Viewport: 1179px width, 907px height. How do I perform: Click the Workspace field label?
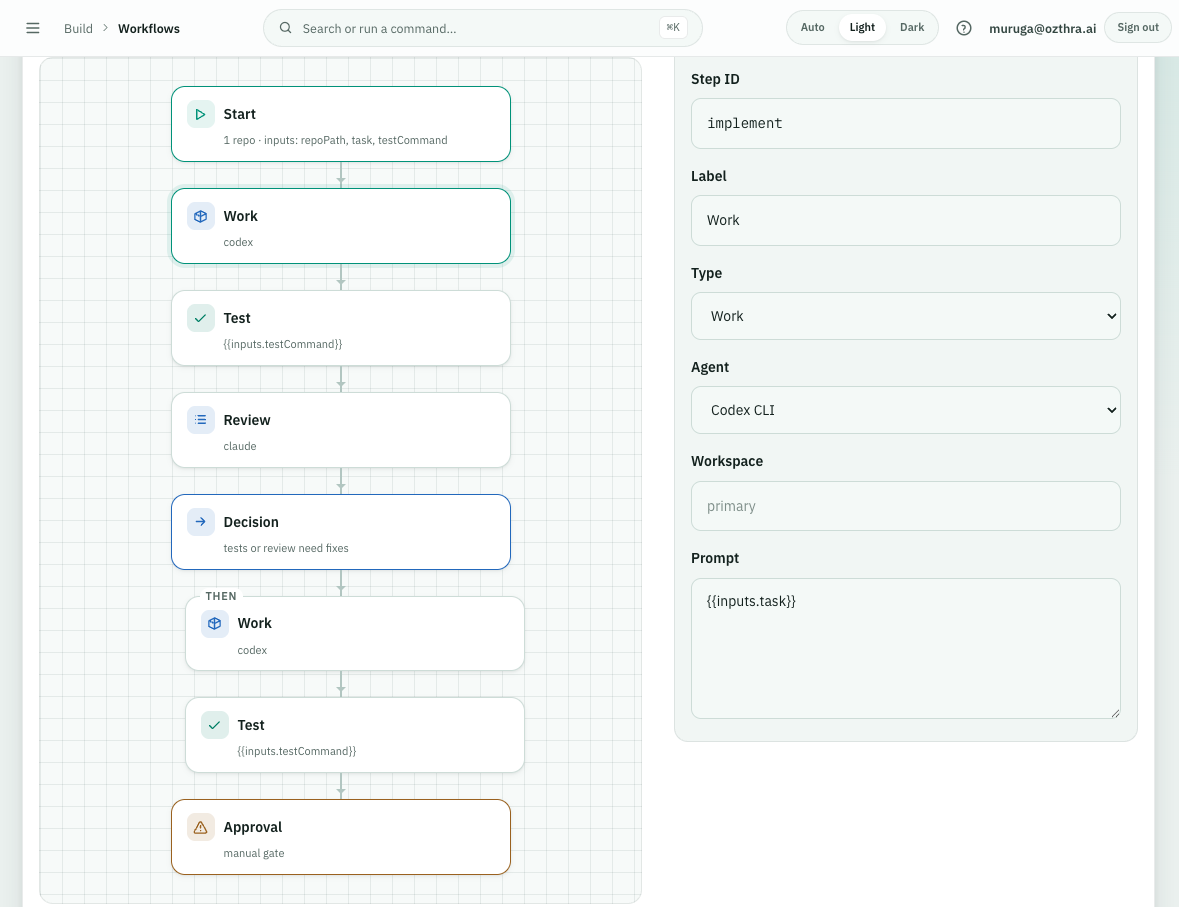tap(726, 461)
